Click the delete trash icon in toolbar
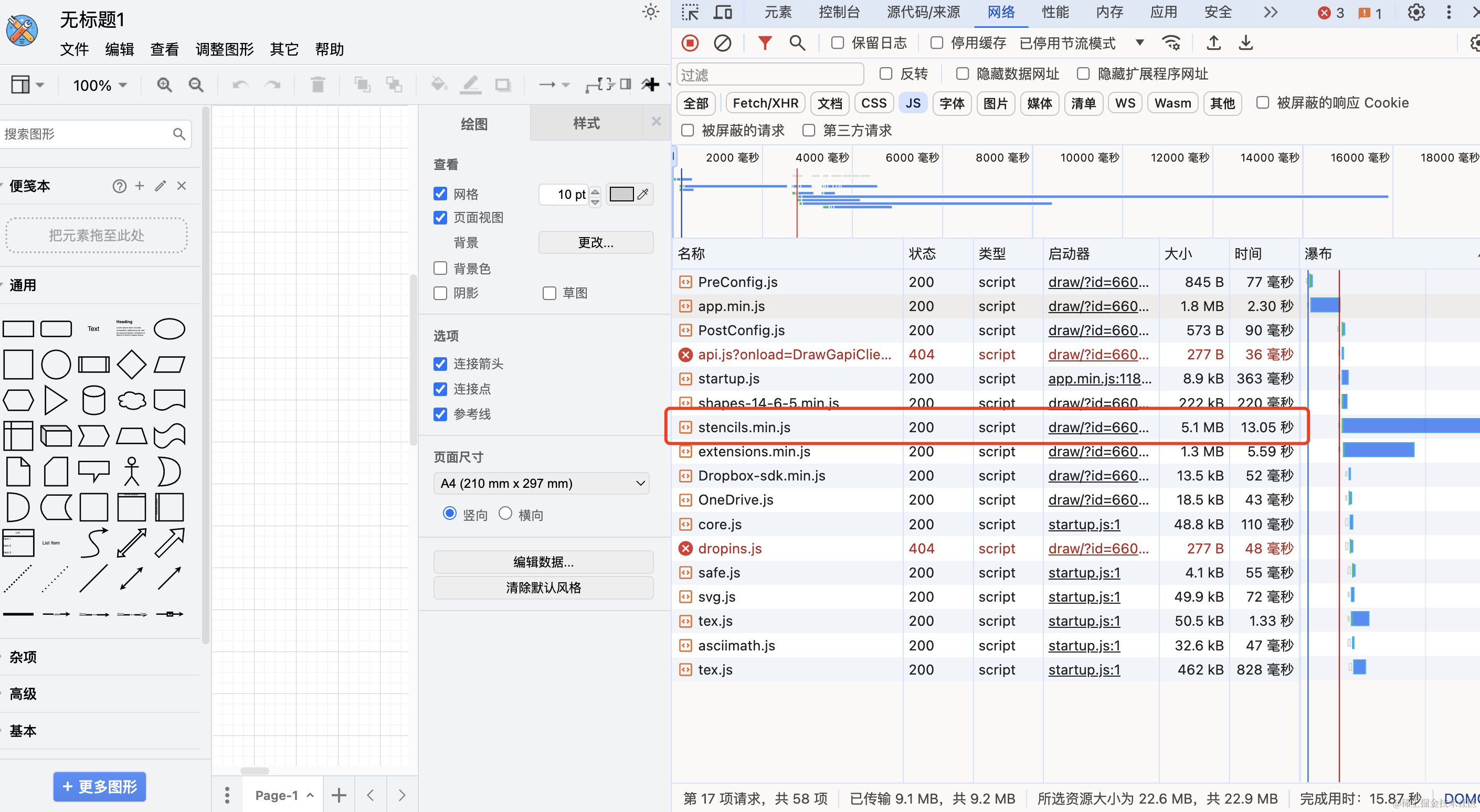The image size is (1480, 812). [317, 85]
